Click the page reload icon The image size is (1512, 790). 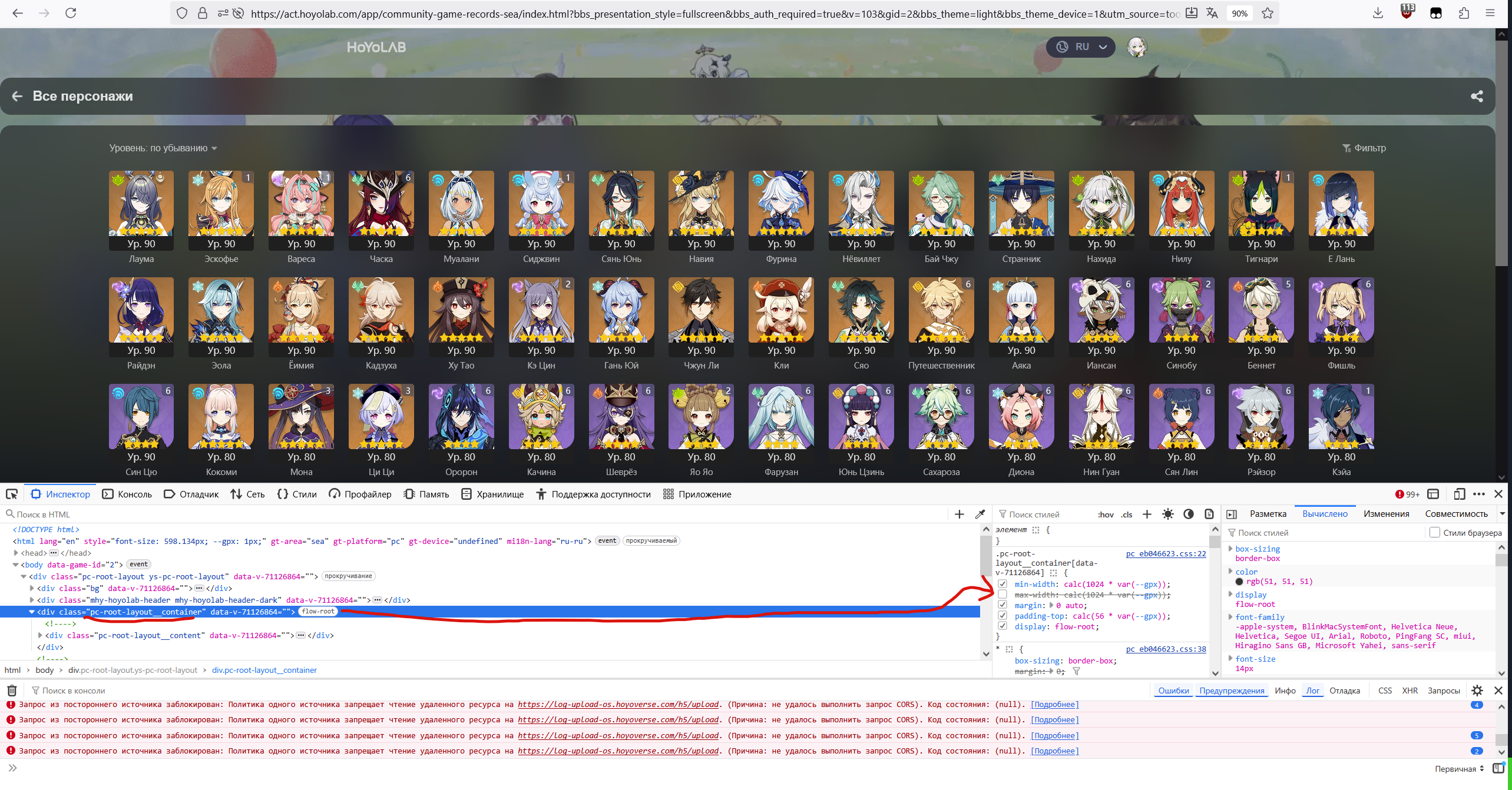click(x=71, y=13)
